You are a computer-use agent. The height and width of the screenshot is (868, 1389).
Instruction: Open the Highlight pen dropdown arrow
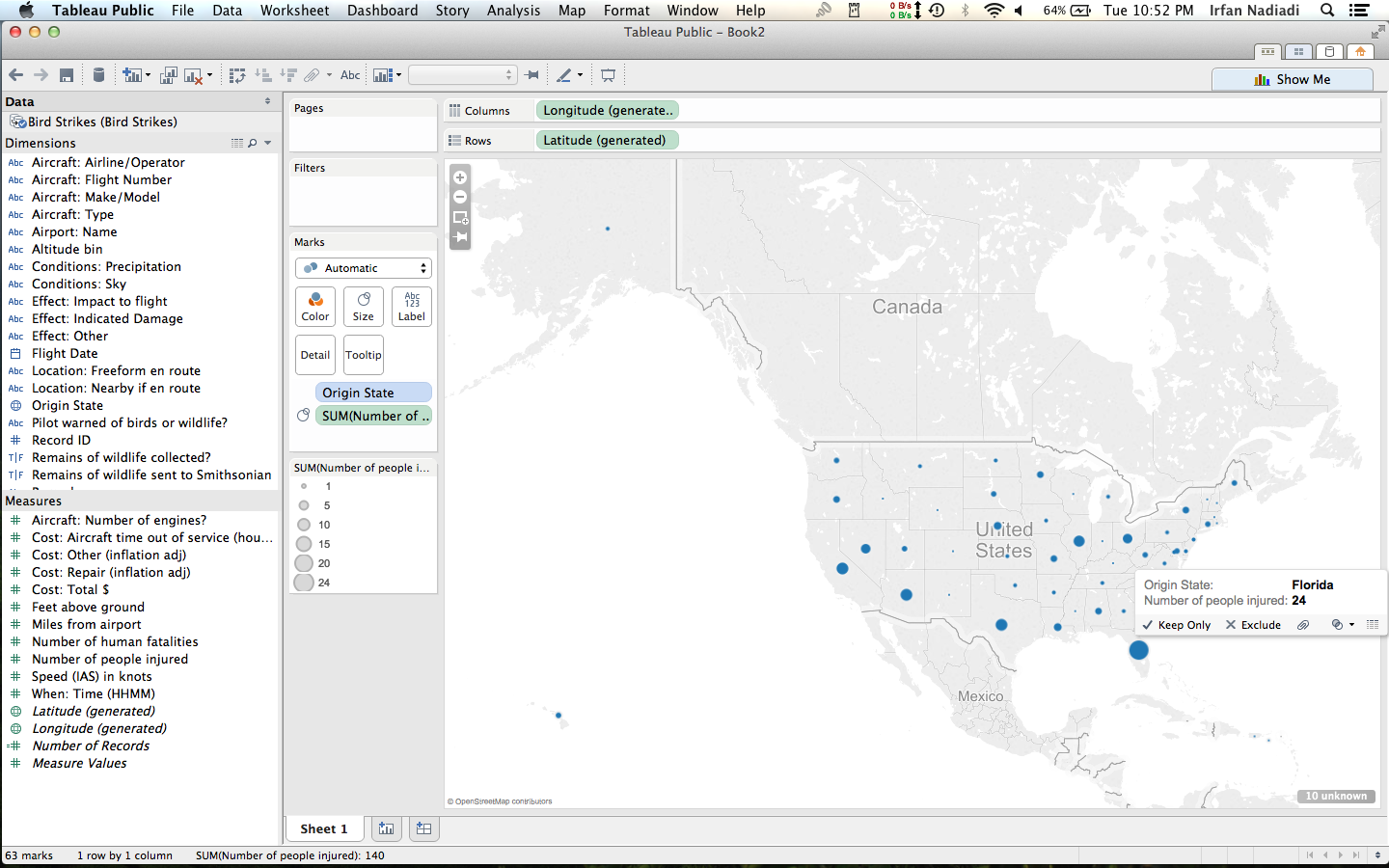point(580,75)
